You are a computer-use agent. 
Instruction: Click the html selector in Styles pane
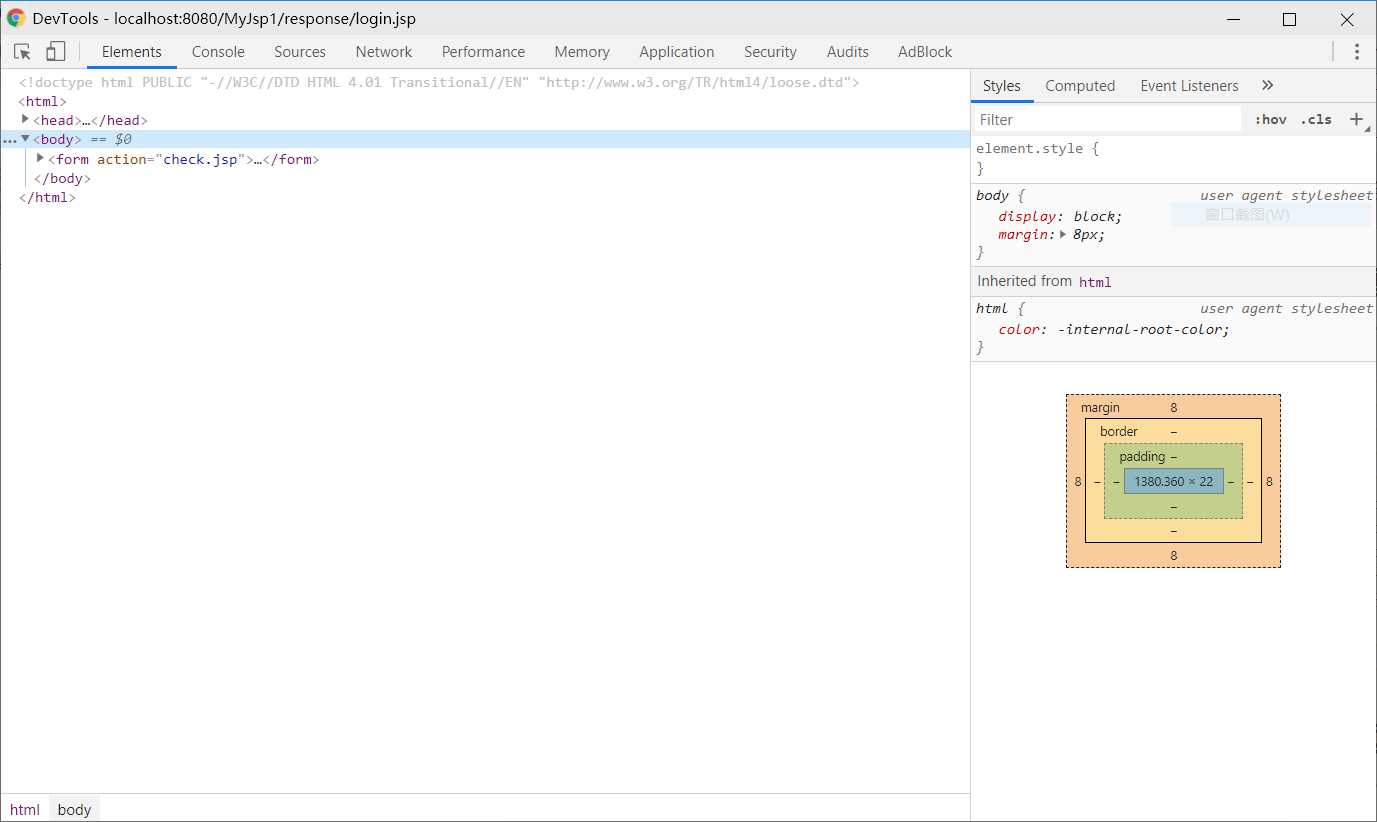pos(992,309)
